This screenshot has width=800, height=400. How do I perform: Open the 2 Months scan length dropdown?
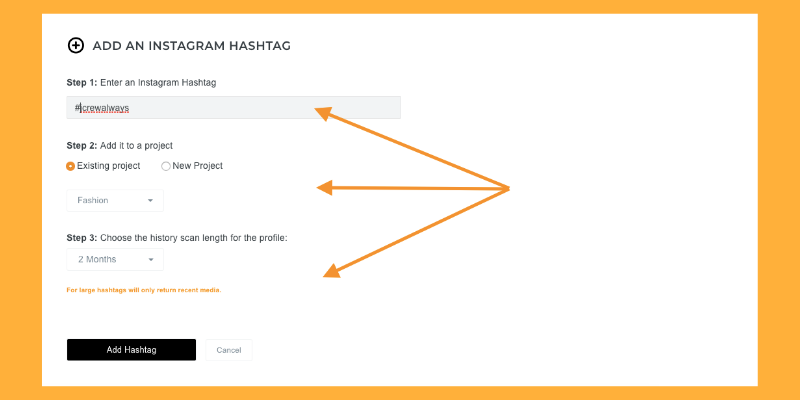(x=115, y=259)
